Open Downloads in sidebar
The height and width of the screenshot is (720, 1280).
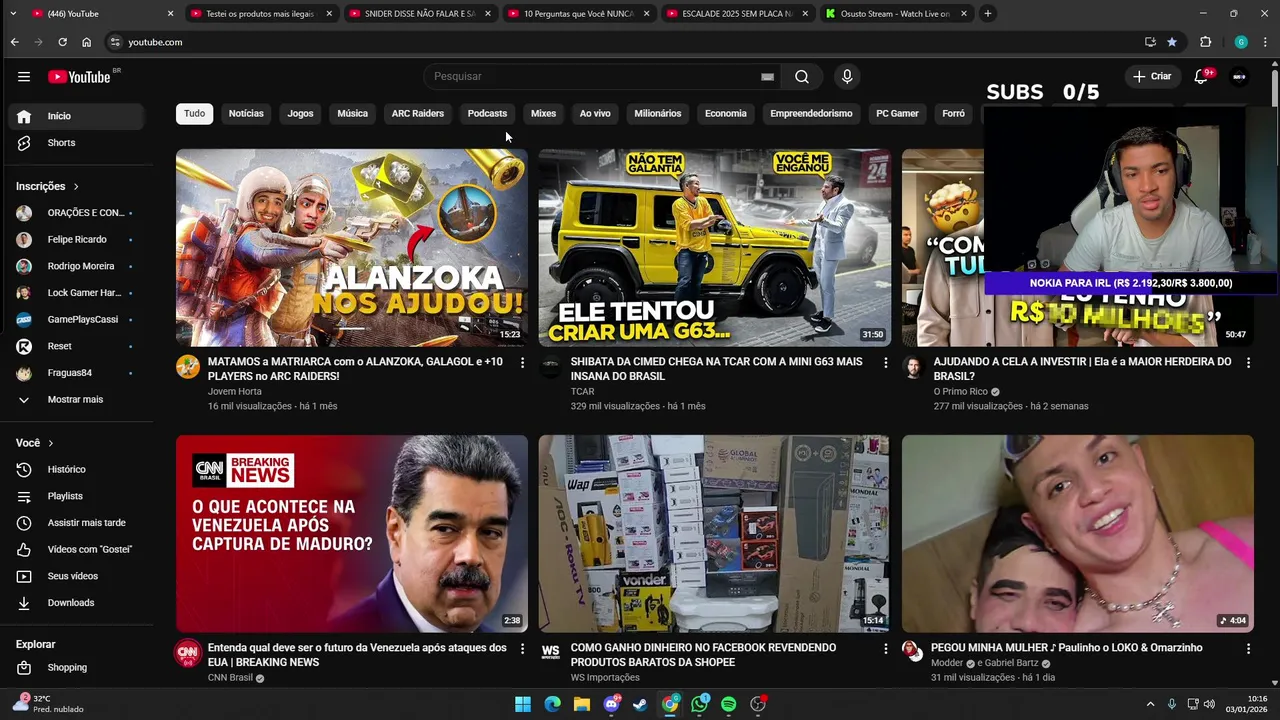click(x=78, y=603)
